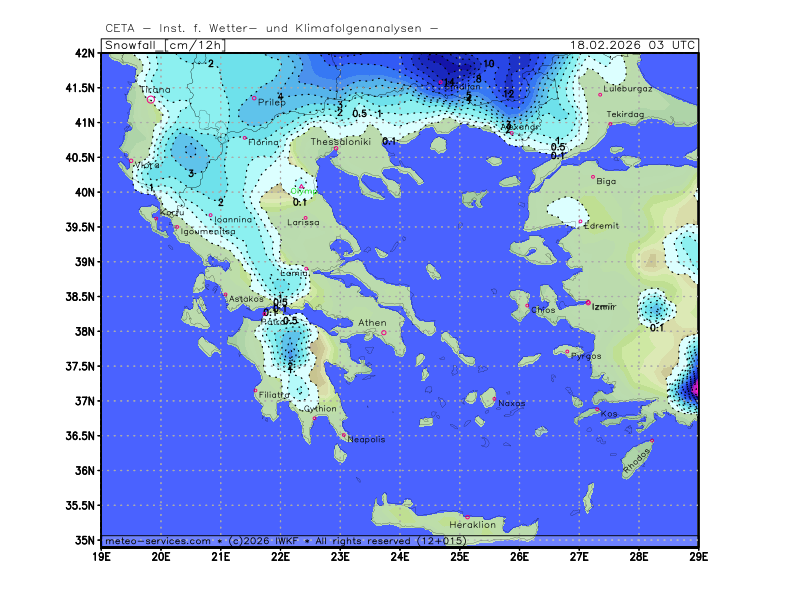Click the Ioannina city marker
This screenshot has width=800, height=600.
click(x=211, y=215)
